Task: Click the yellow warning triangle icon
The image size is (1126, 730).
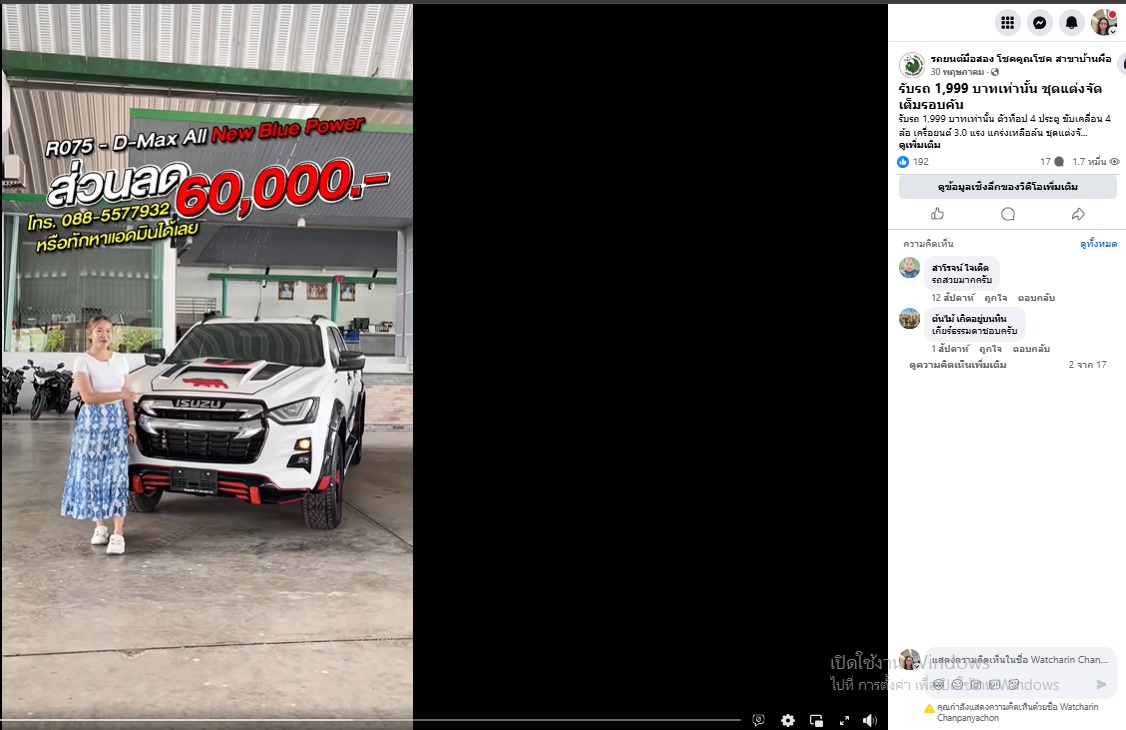Action: tap(929, 708)
